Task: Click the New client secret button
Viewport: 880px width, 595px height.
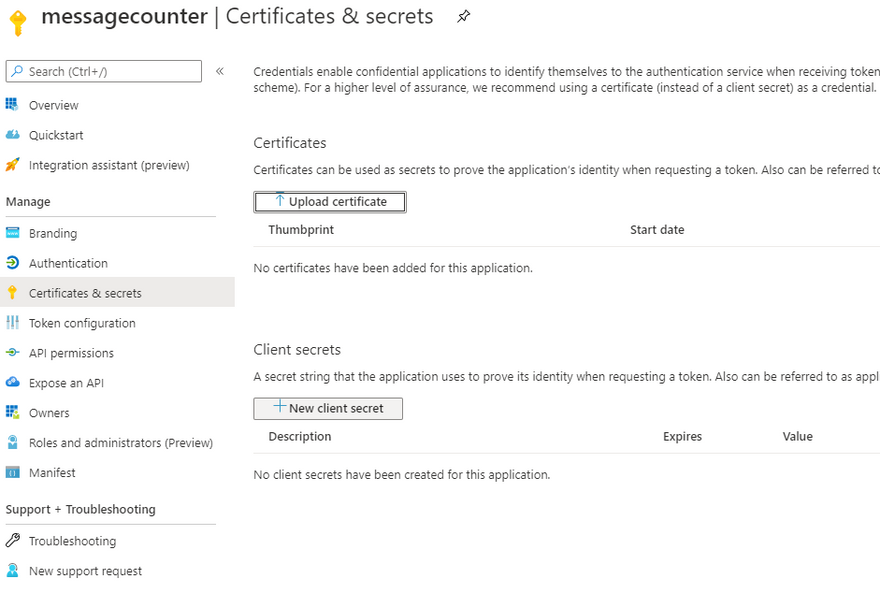Action: click(328, 409)
